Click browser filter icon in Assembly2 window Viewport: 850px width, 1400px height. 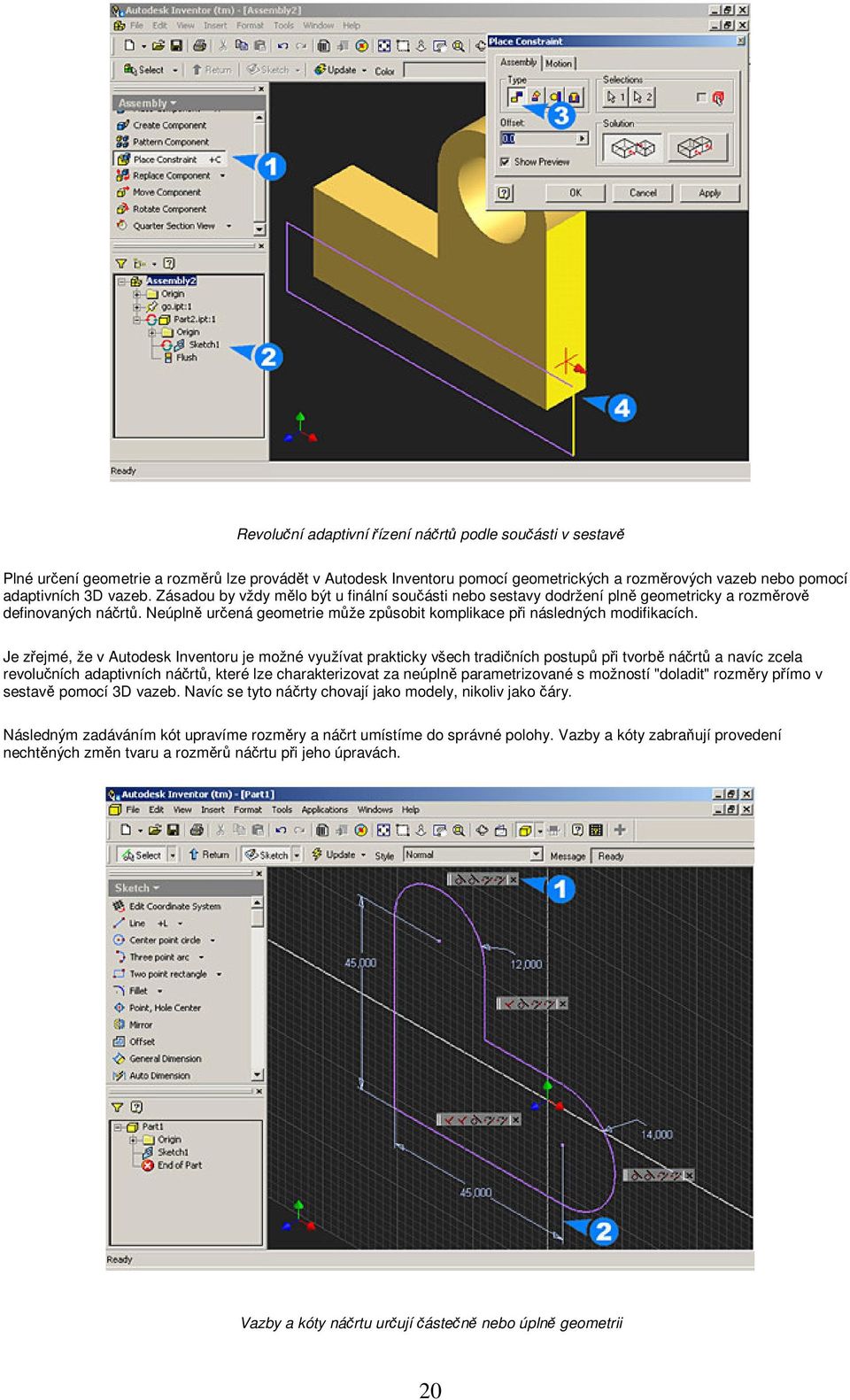[x=121, y=264]
